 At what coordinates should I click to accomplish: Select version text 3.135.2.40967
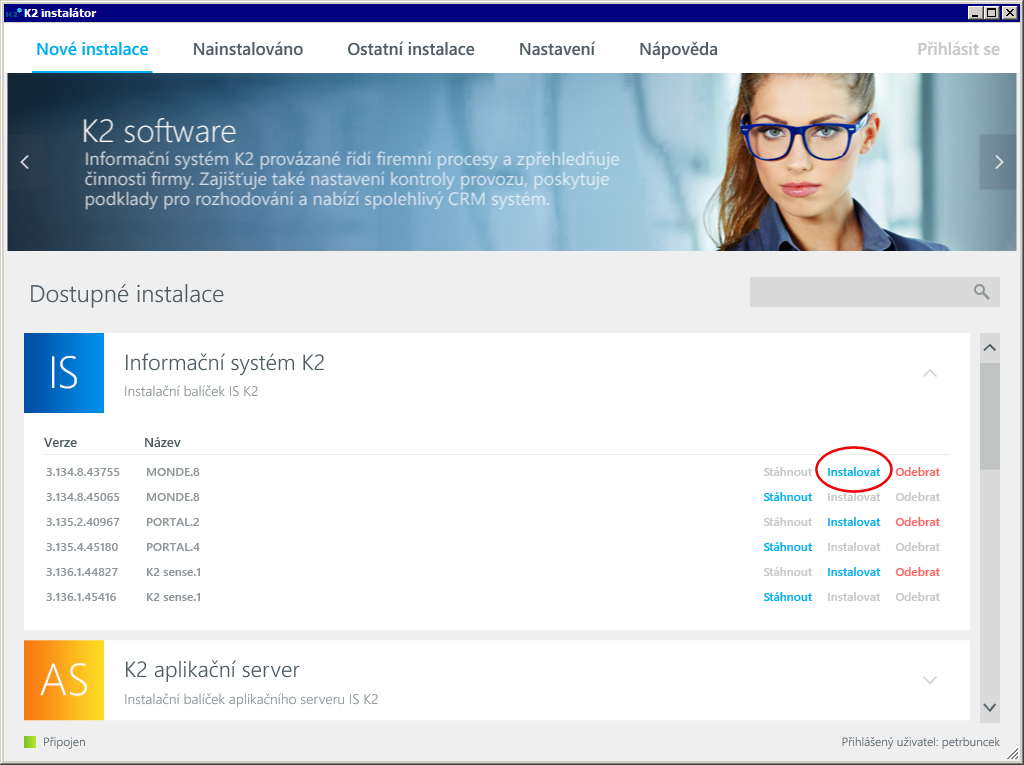coord(82,522)
